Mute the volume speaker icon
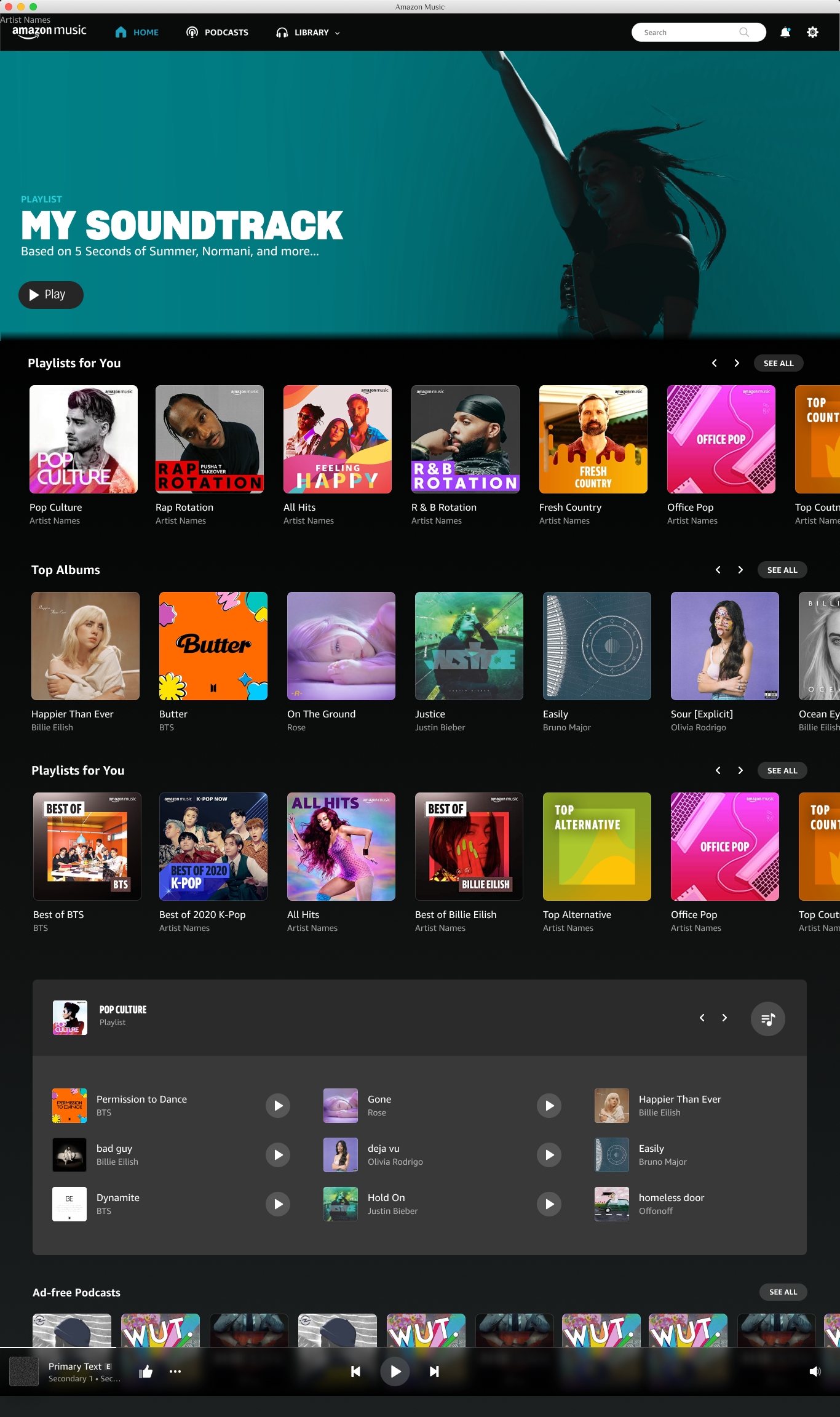The height and width of the screenshot is (1417, 840). pyautogui.click(x=815, y=1371)
